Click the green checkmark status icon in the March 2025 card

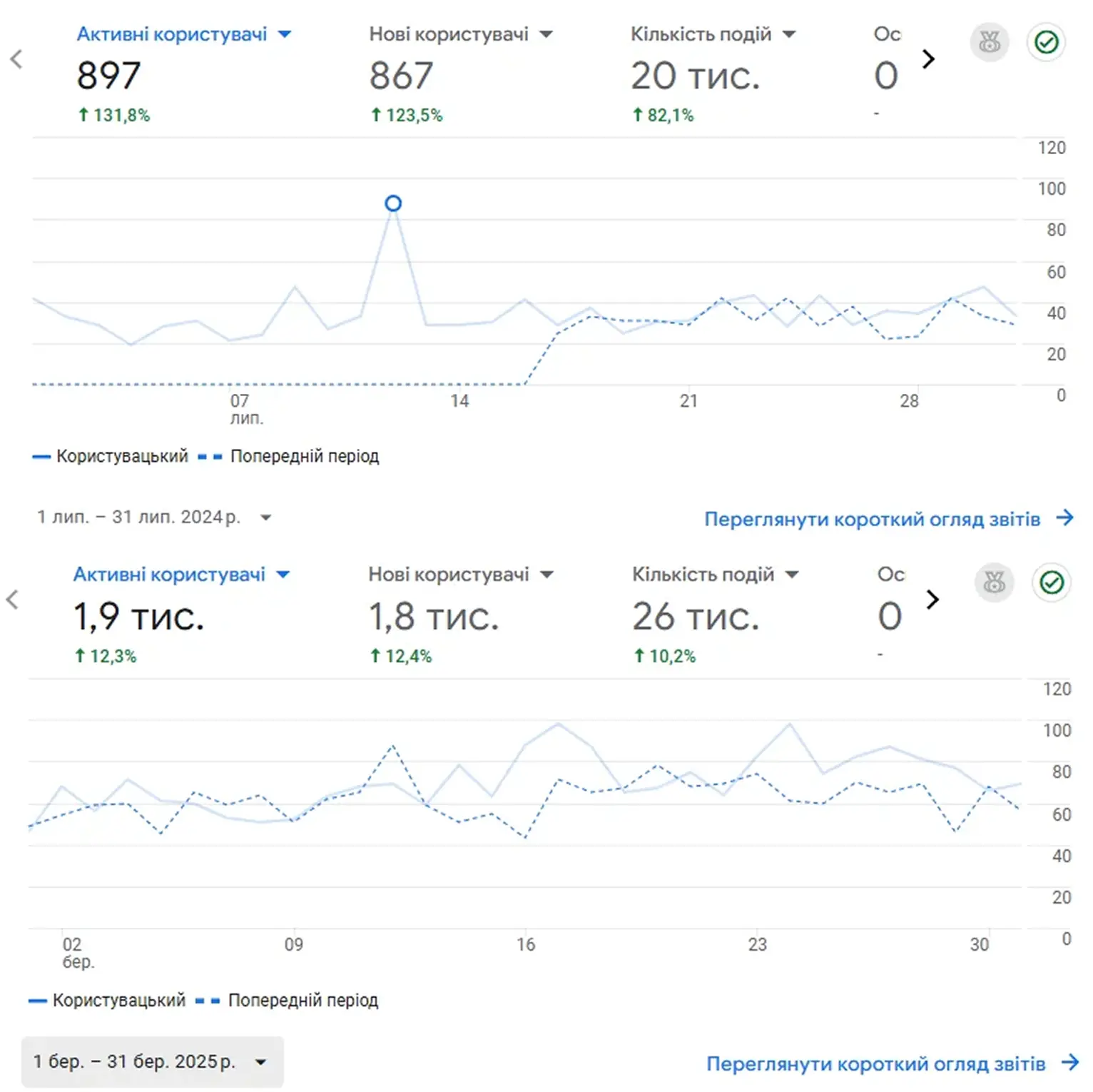(1051, 583)
